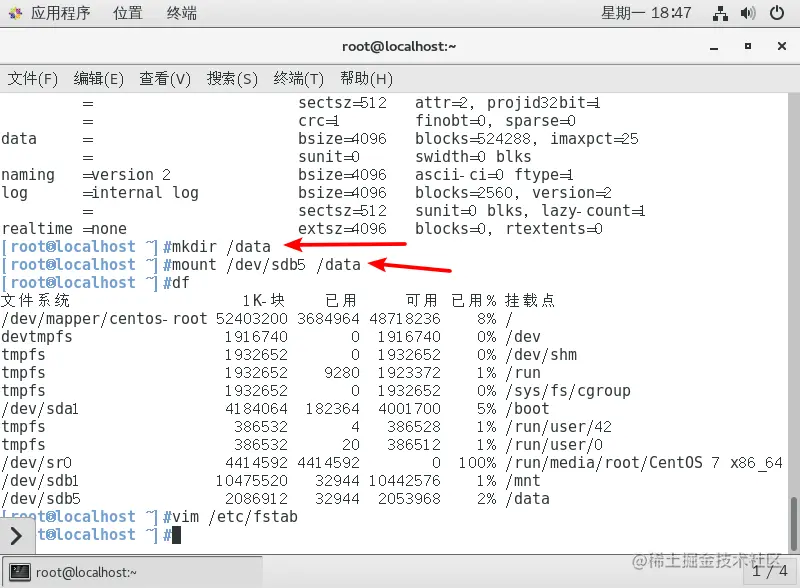This screenshot has height=588, width=800.
Task: Click the /dev/sdb5 filesystem entry
Action: coord(41,499)
